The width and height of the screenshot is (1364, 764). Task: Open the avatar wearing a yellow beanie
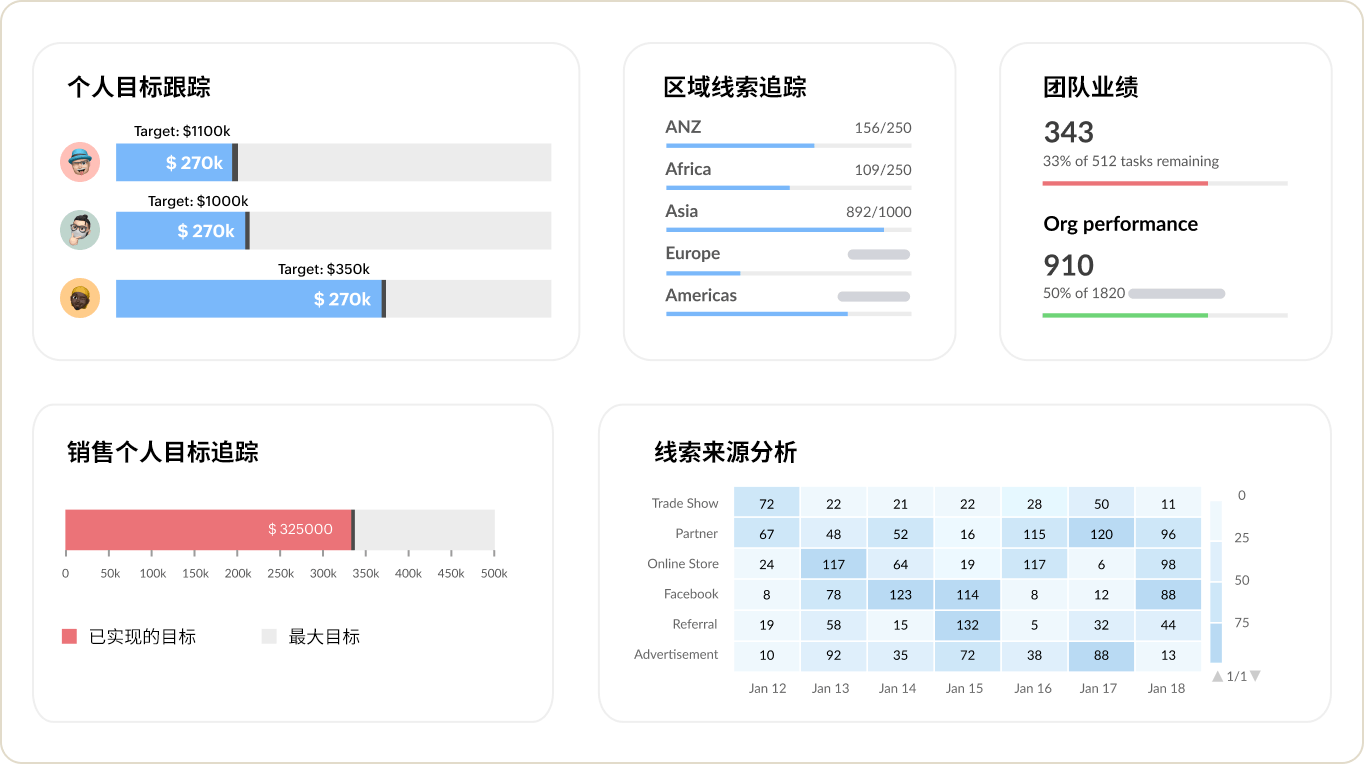coord(79,298)
